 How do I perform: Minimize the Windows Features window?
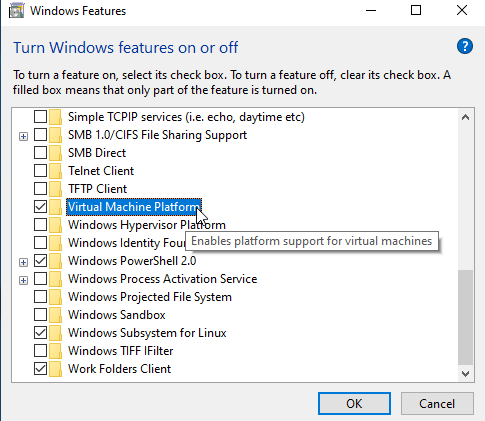(371, 11)
